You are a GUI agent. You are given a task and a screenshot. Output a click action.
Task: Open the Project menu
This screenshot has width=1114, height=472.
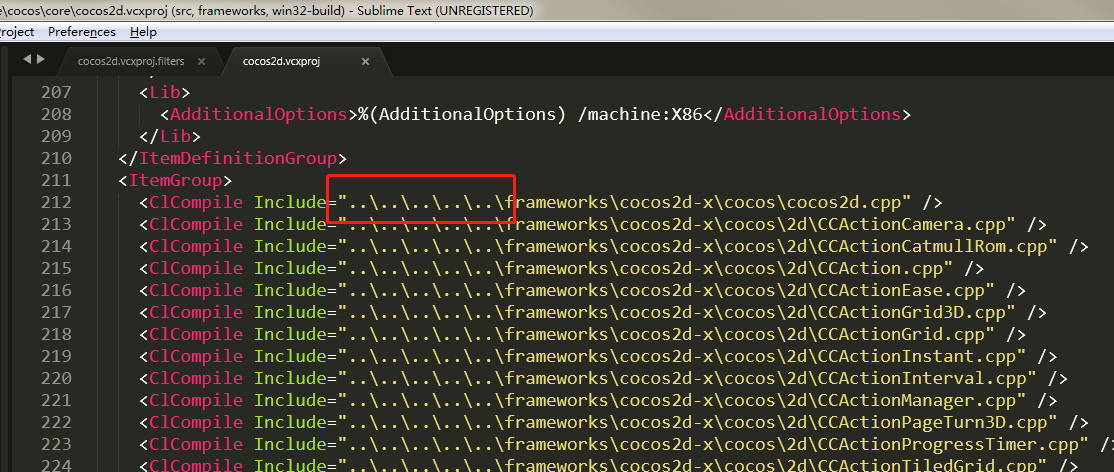pos(17,32)
